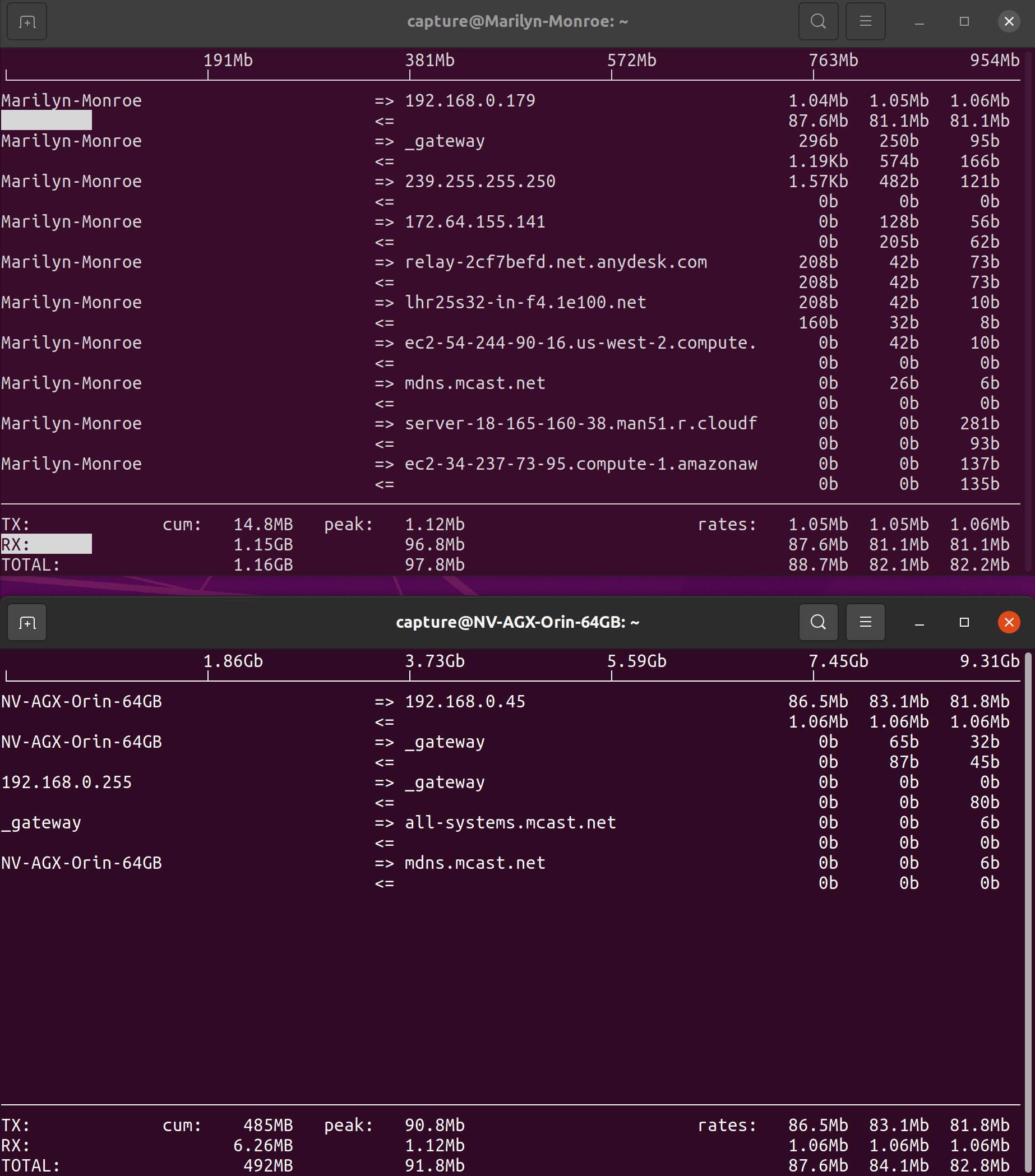This screenshot has width=1035, height=1176.
Task: Click the highlighted RX field
Action: point(46,544)
